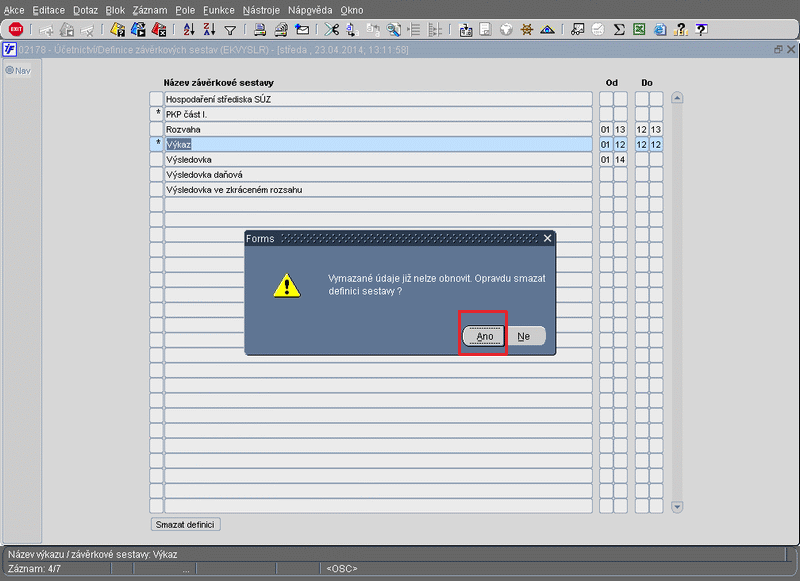Select row Hospodaření střediska SÚZ
Image resolution: width=800 pixels, height=581 pixels.
pos(378,99)
